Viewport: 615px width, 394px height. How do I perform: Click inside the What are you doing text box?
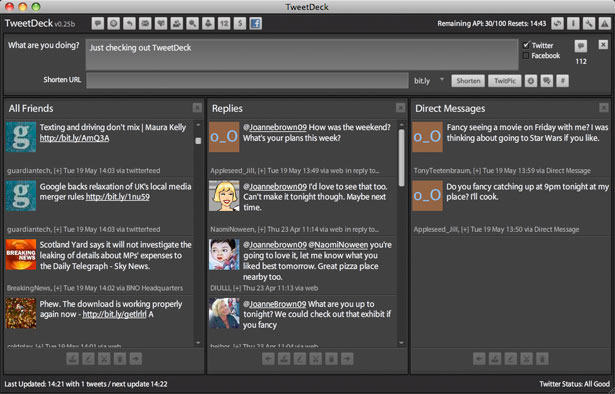point(302,54)
